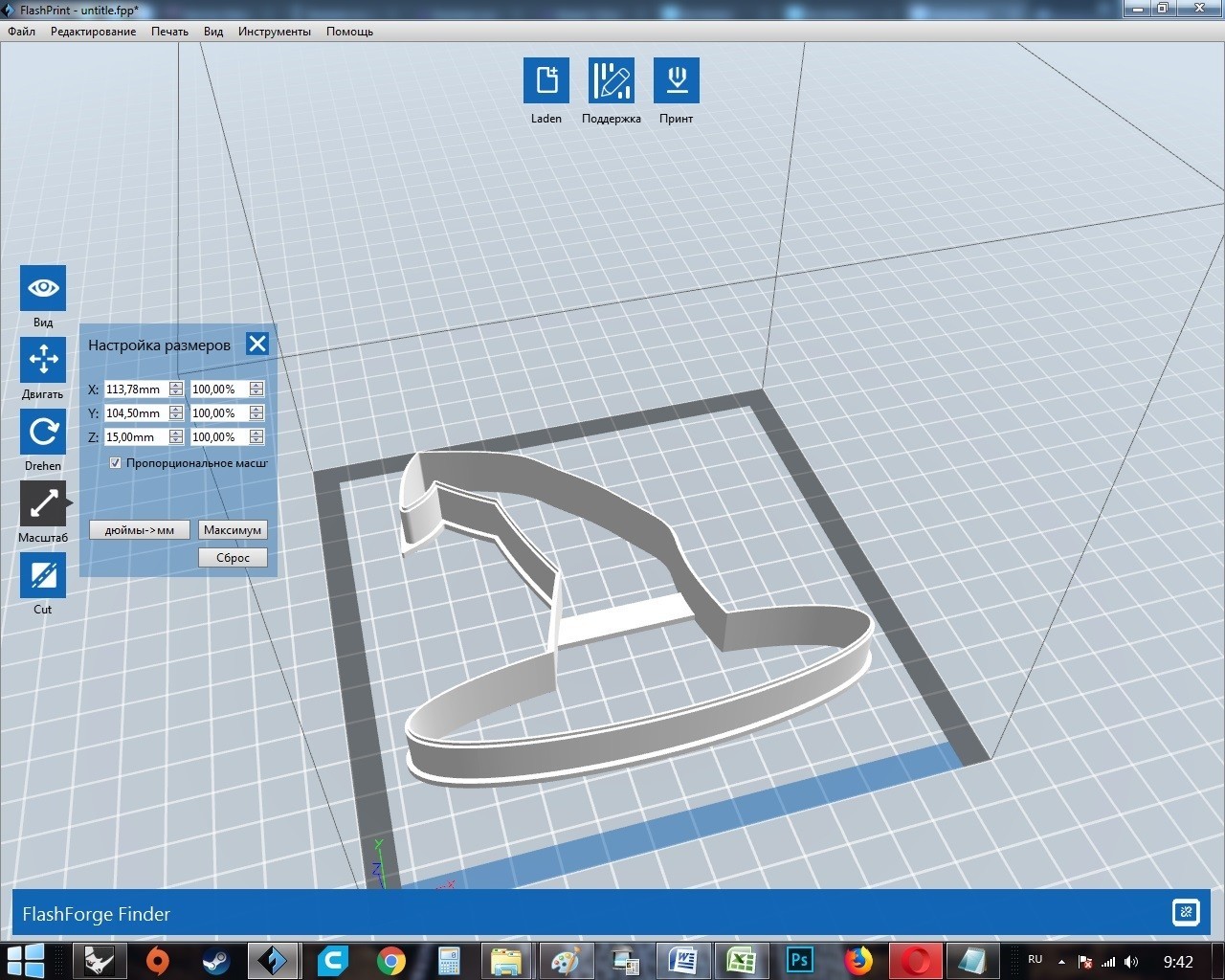Select the Drehen rotate tool
Image resolution: width=1225 pixels, height=980 pixels.
tap(43, 433)
